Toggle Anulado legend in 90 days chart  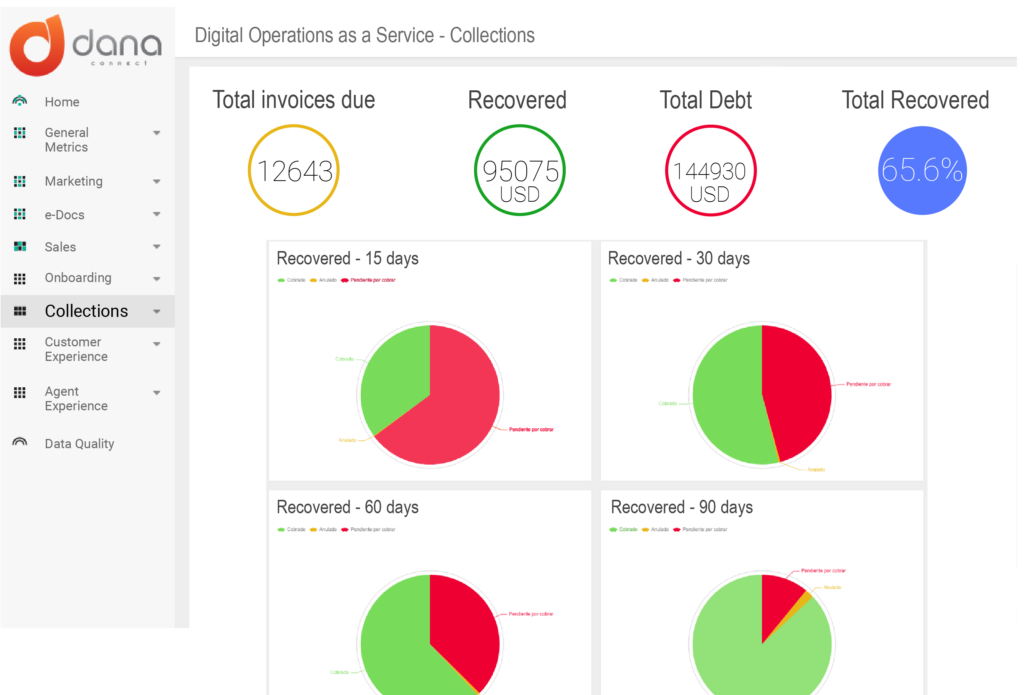655,530
